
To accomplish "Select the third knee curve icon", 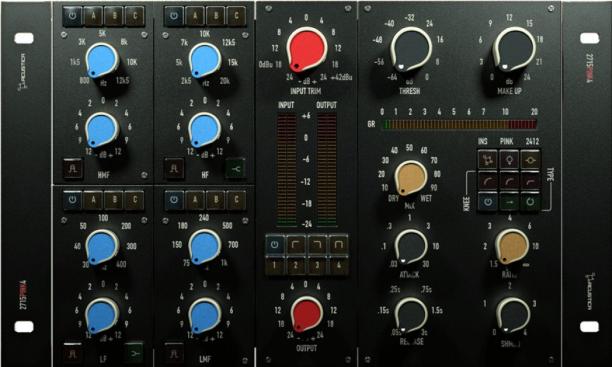I will coord(530,180).
